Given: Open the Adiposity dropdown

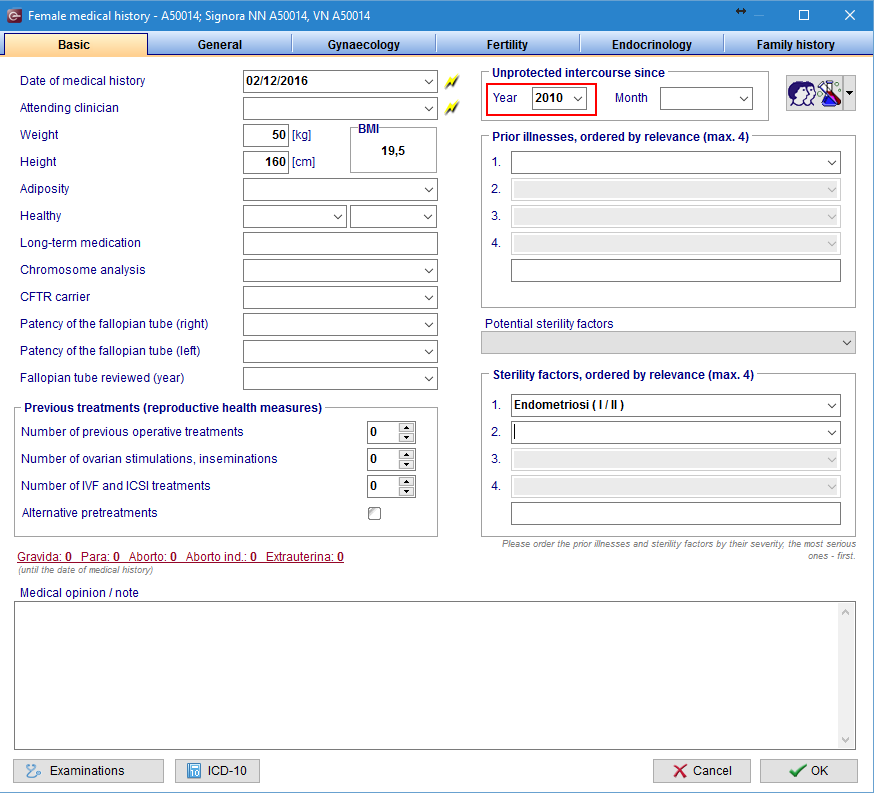Looking at the screenshot, I should click(428, 189).
